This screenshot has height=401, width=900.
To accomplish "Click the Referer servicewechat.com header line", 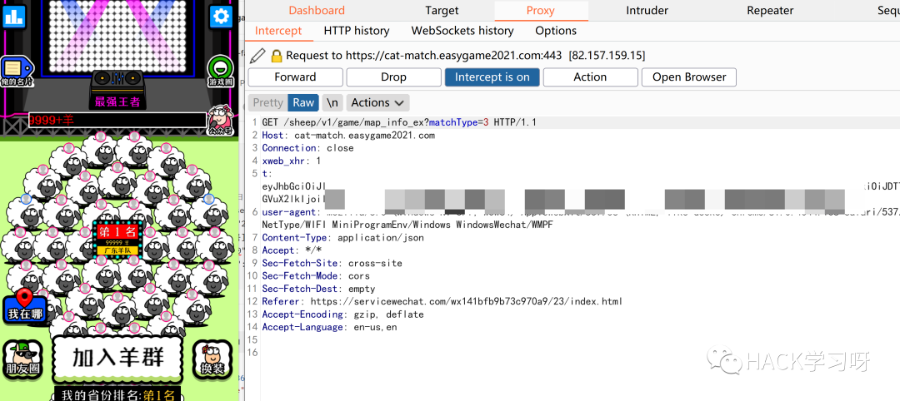I will [442, 301].
